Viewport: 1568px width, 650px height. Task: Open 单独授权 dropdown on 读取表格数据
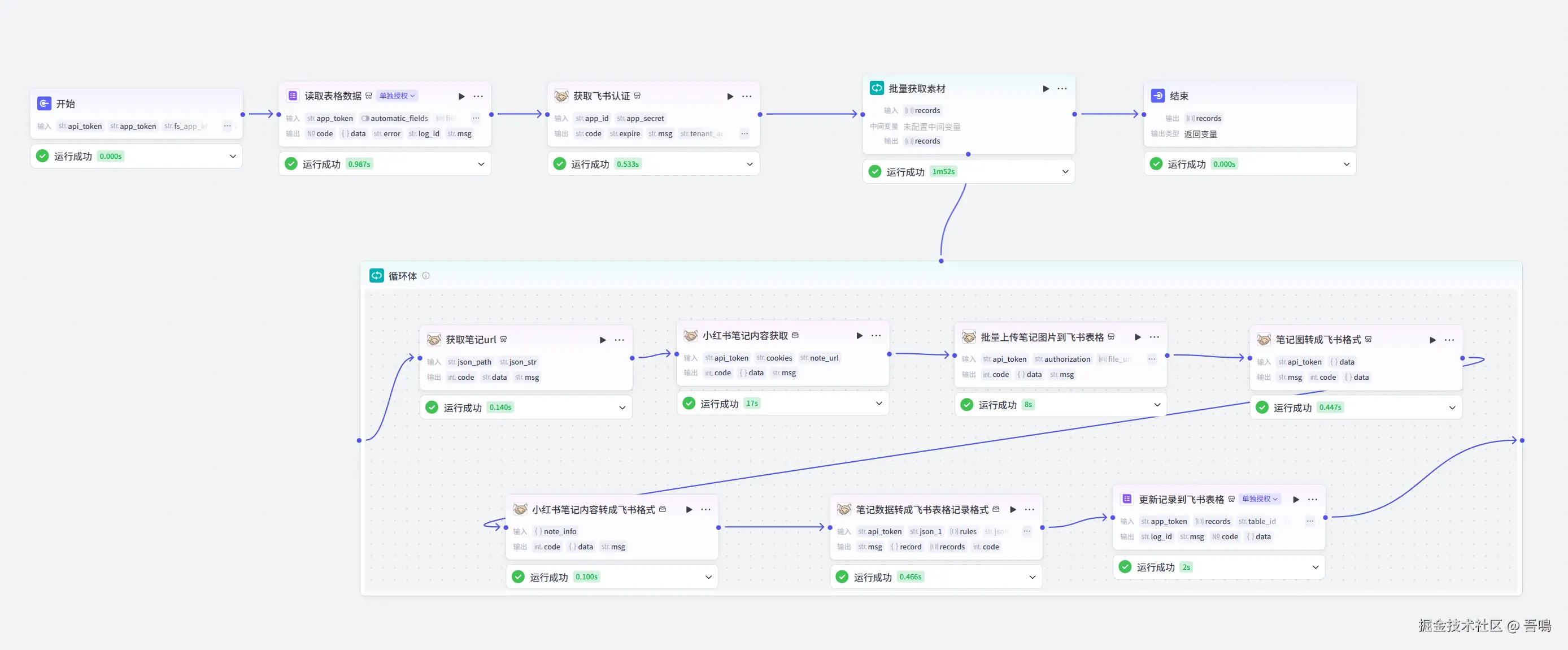point(397,96)
